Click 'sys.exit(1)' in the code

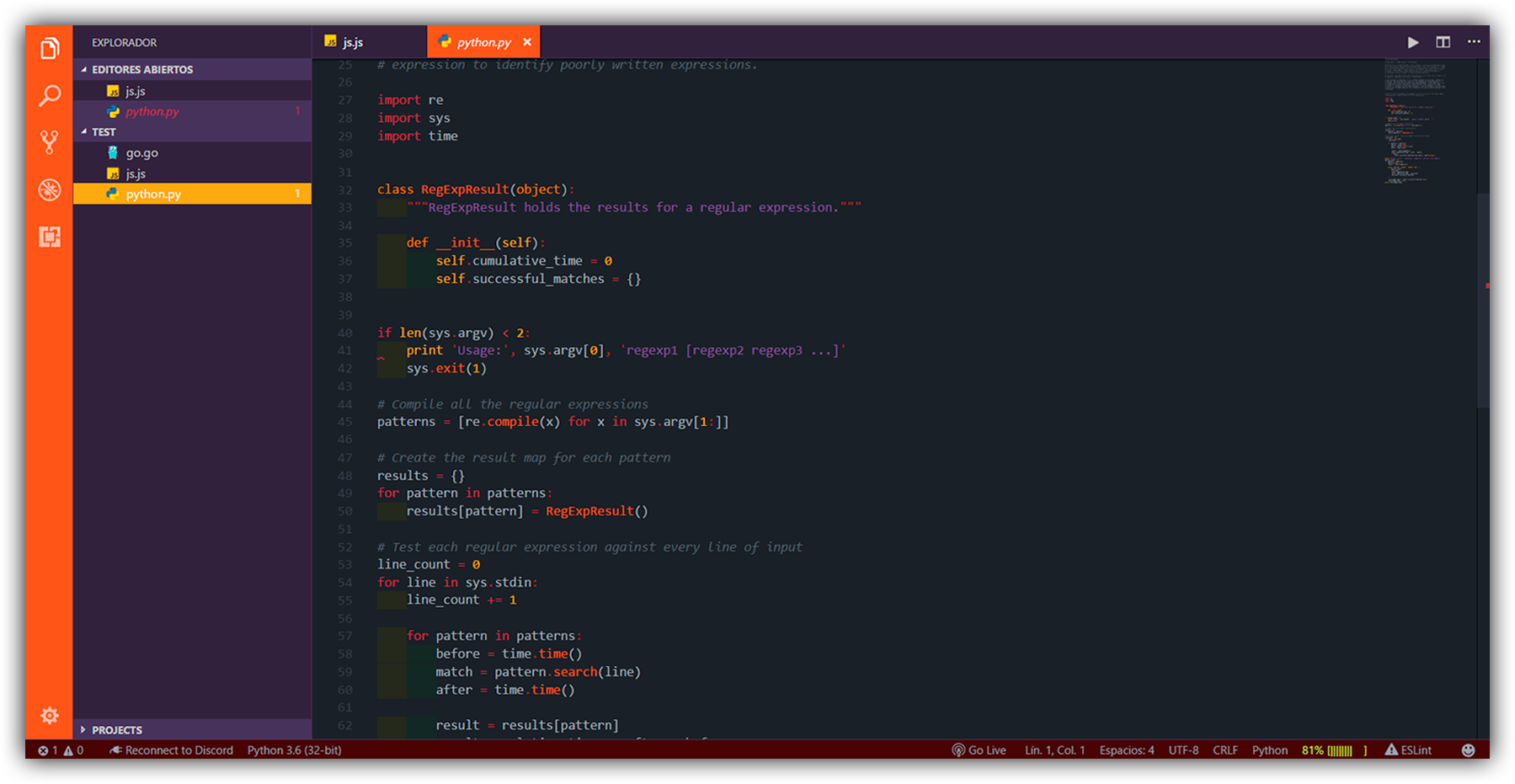pos(446,368)
